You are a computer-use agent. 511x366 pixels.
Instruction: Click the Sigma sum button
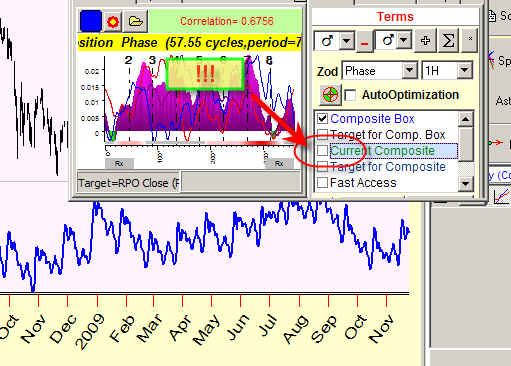click(x=448, y=41)
